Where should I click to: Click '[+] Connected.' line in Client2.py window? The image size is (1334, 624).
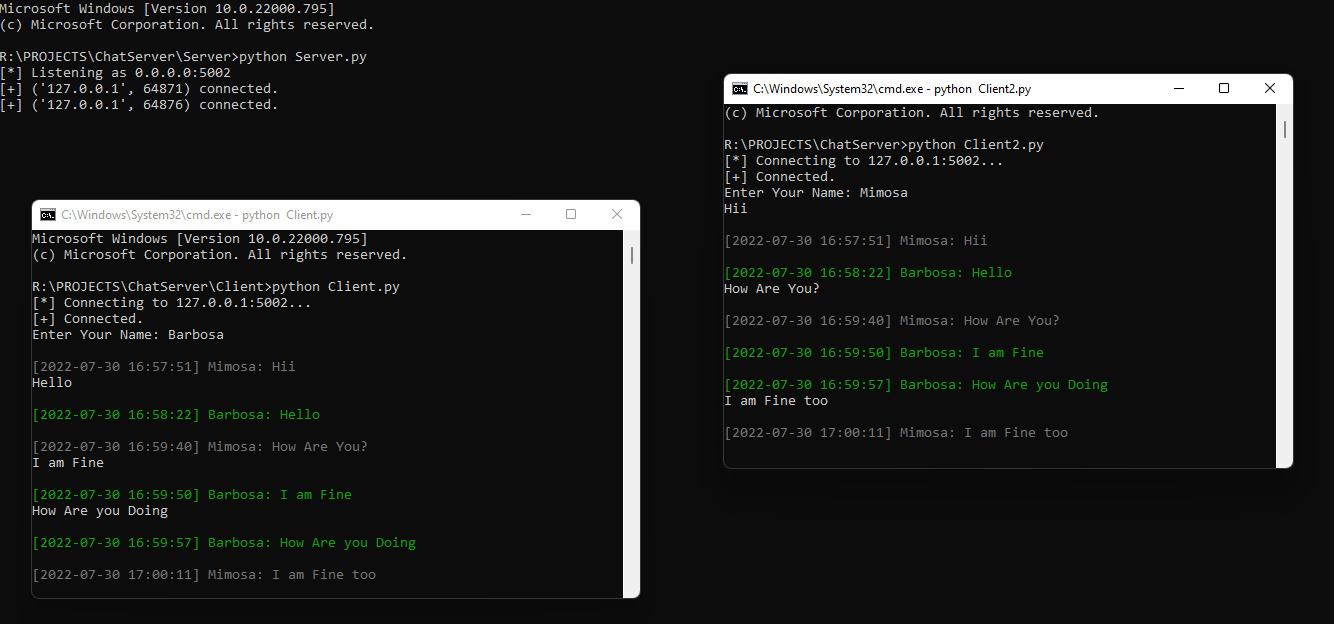pyautogui.click(x=780, y=177)
